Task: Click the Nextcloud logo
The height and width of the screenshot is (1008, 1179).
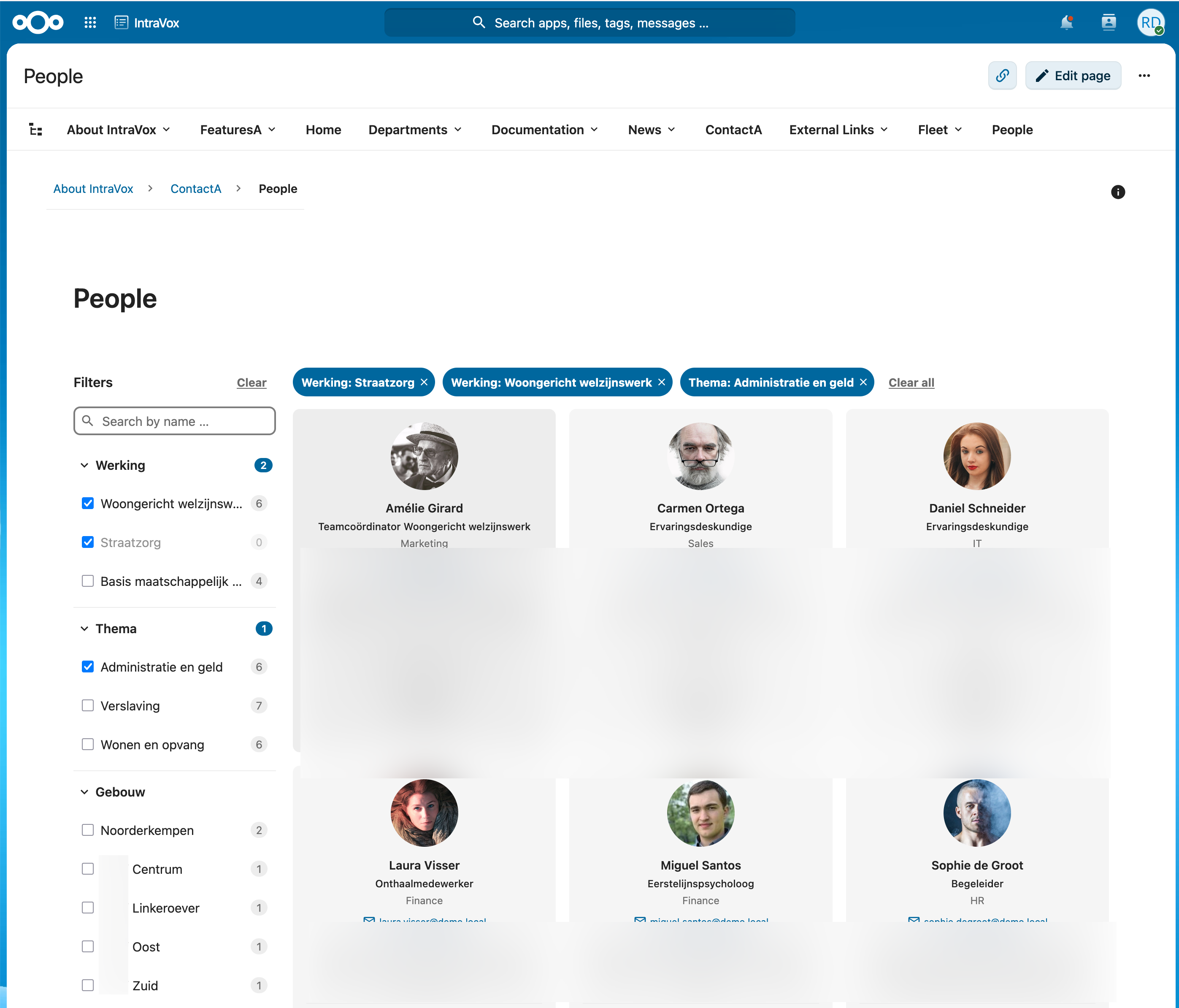Action: (38, 23)
